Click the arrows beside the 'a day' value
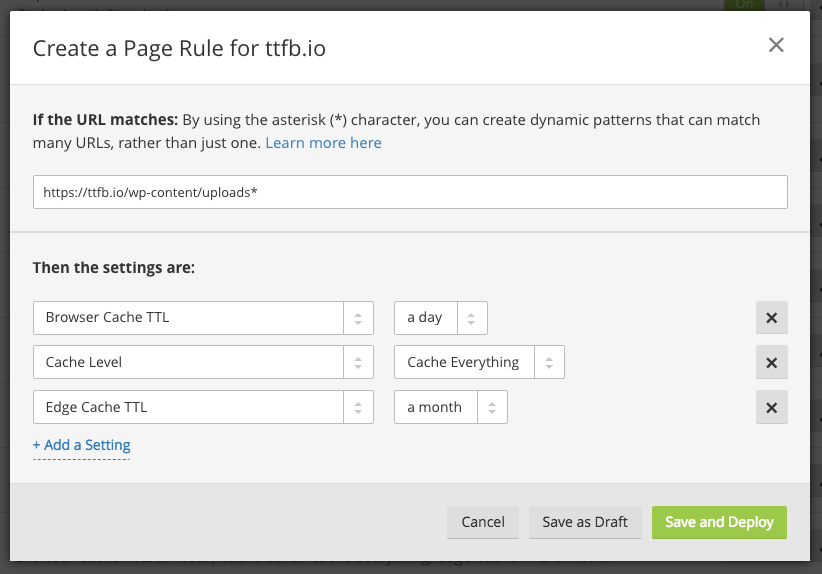 click(472, 317)
